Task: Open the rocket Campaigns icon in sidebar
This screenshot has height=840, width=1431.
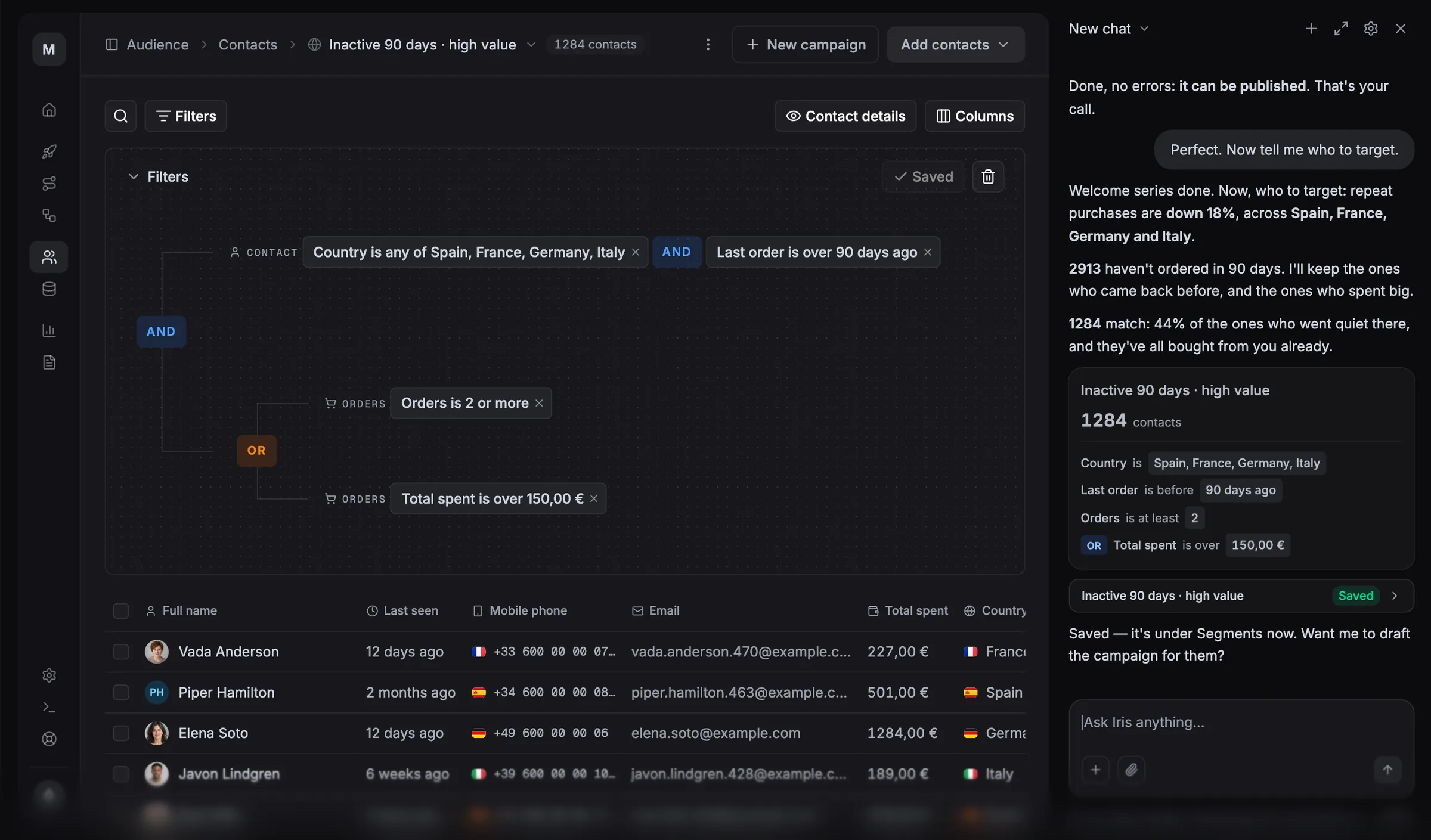Action: click(x=49, y=151)
